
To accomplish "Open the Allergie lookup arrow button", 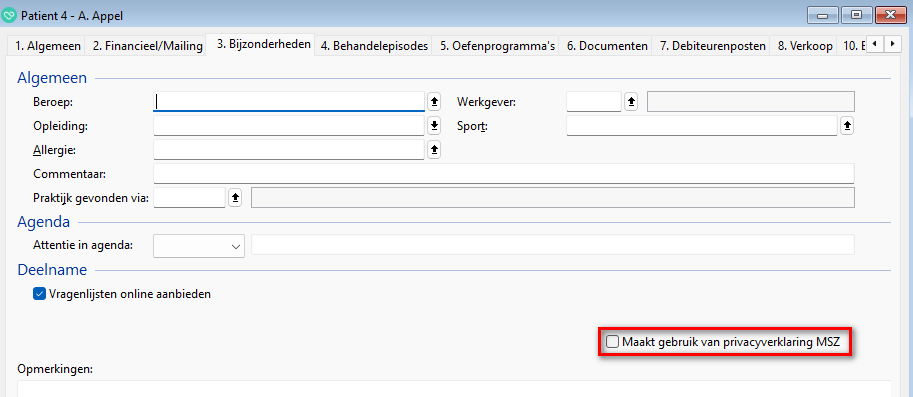I will (x=434, y=150).
